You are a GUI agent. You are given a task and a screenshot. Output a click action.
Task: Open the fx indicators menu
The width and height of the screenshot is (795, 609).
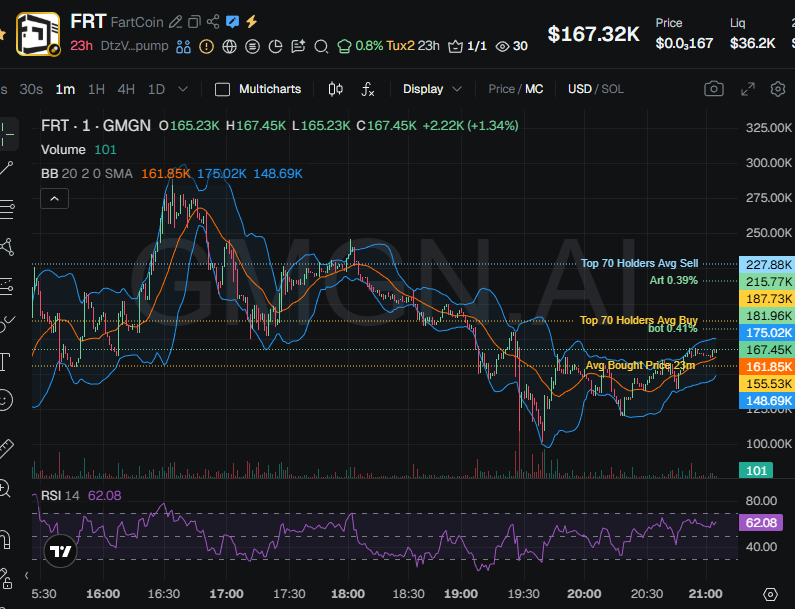[368, 89]
